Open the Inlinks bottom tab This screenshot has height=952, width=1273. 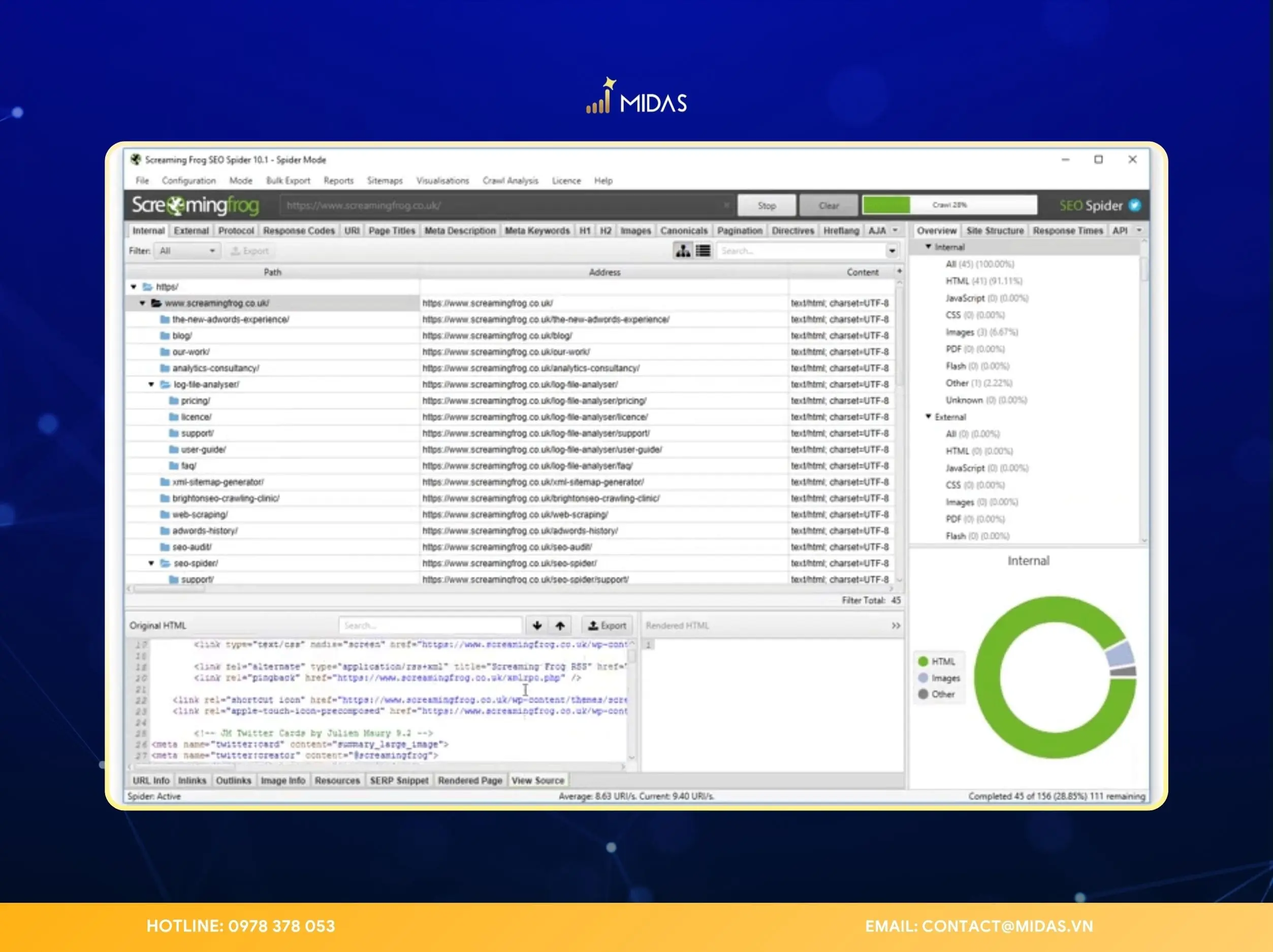[192, 780]
